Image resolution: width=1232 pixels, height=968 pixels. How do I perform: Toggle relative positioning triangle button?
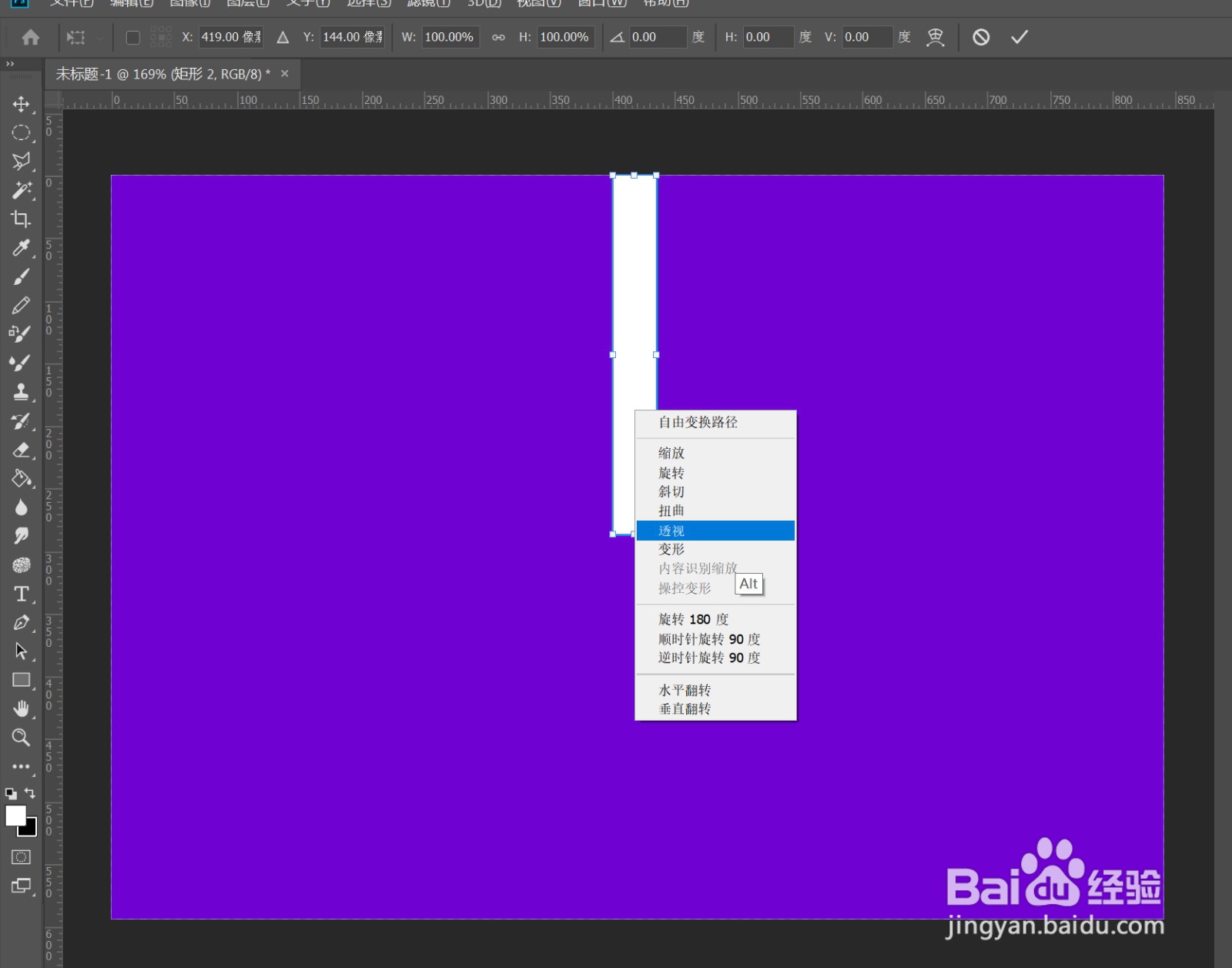coord(283,37)
